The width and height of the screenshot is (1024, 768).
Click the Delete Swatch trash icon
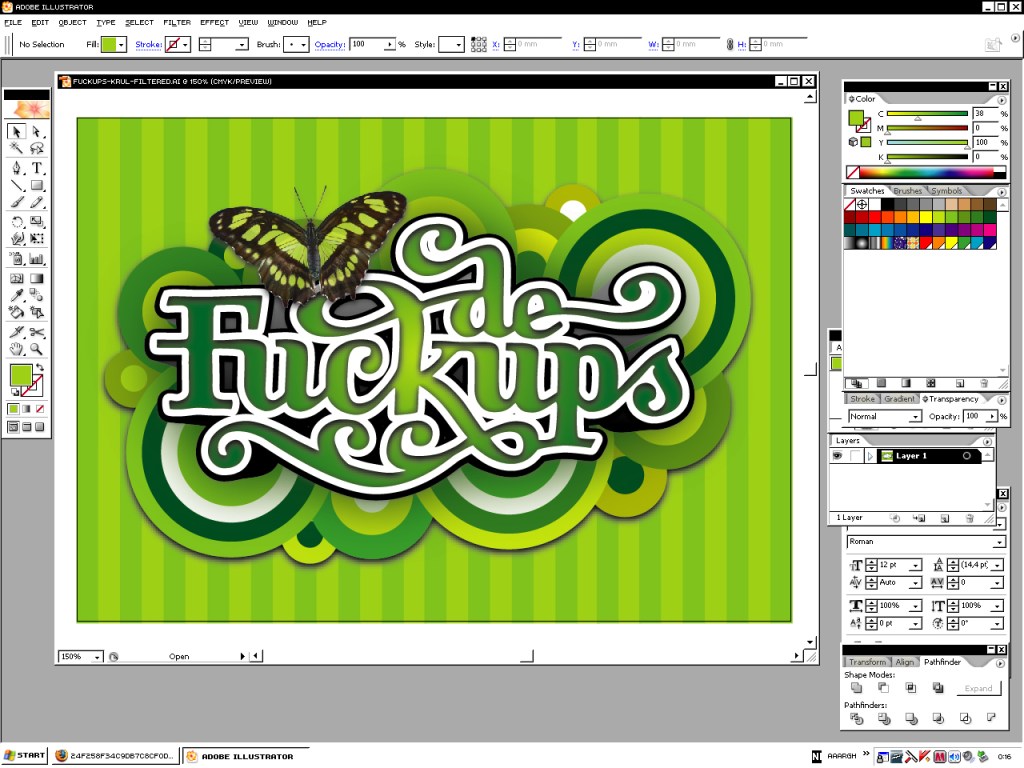click(x=984, y=383)
